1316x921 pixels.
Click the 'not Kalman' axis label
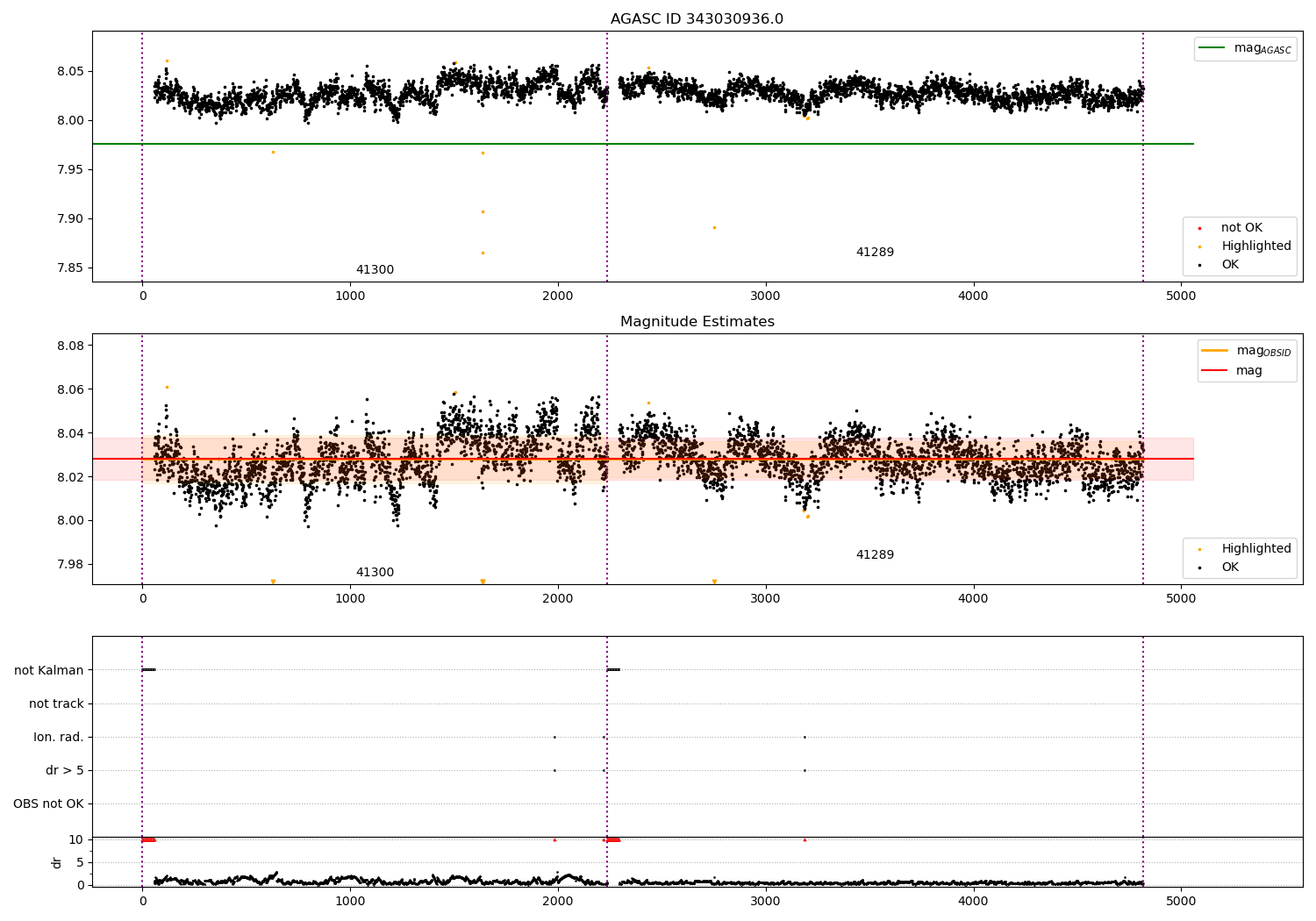[49, 670]
